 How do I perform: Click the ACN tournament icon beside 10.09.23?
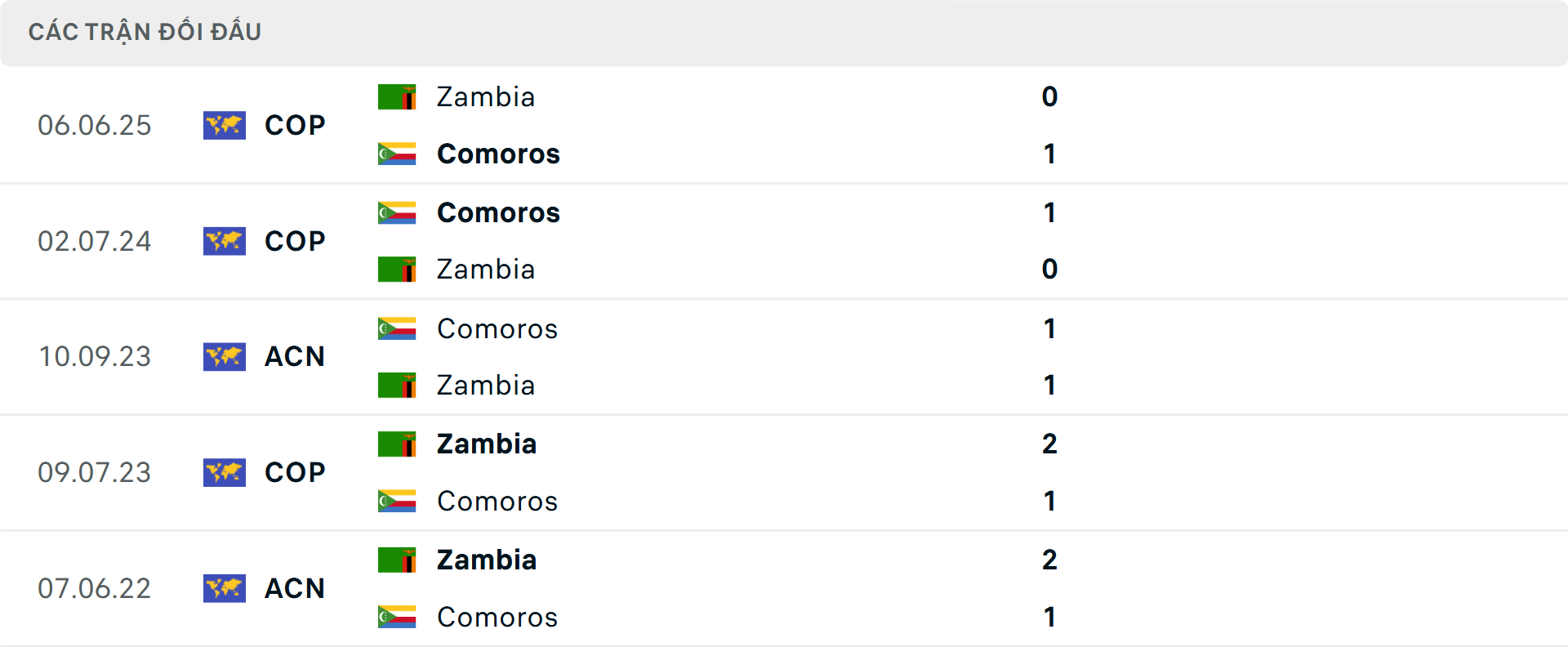[x=225, y=357]
